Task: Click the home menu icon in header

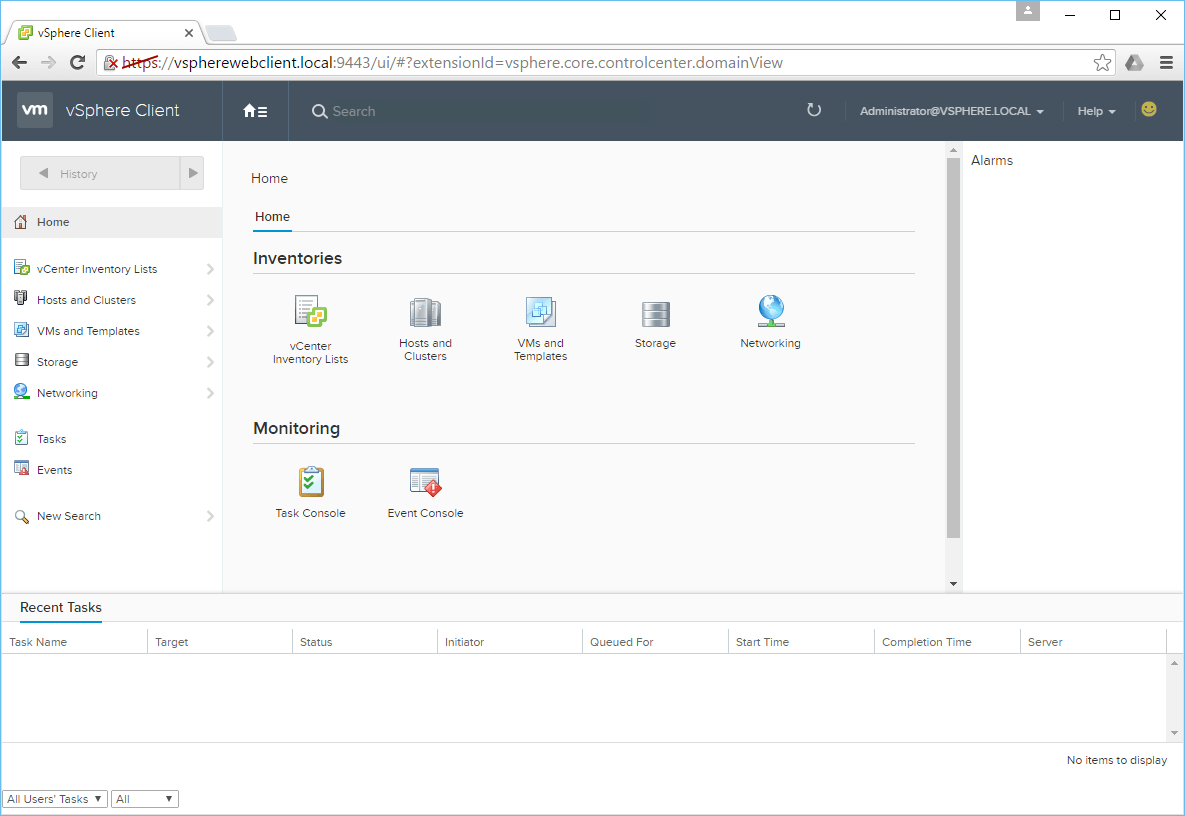Action: point(255,111)
